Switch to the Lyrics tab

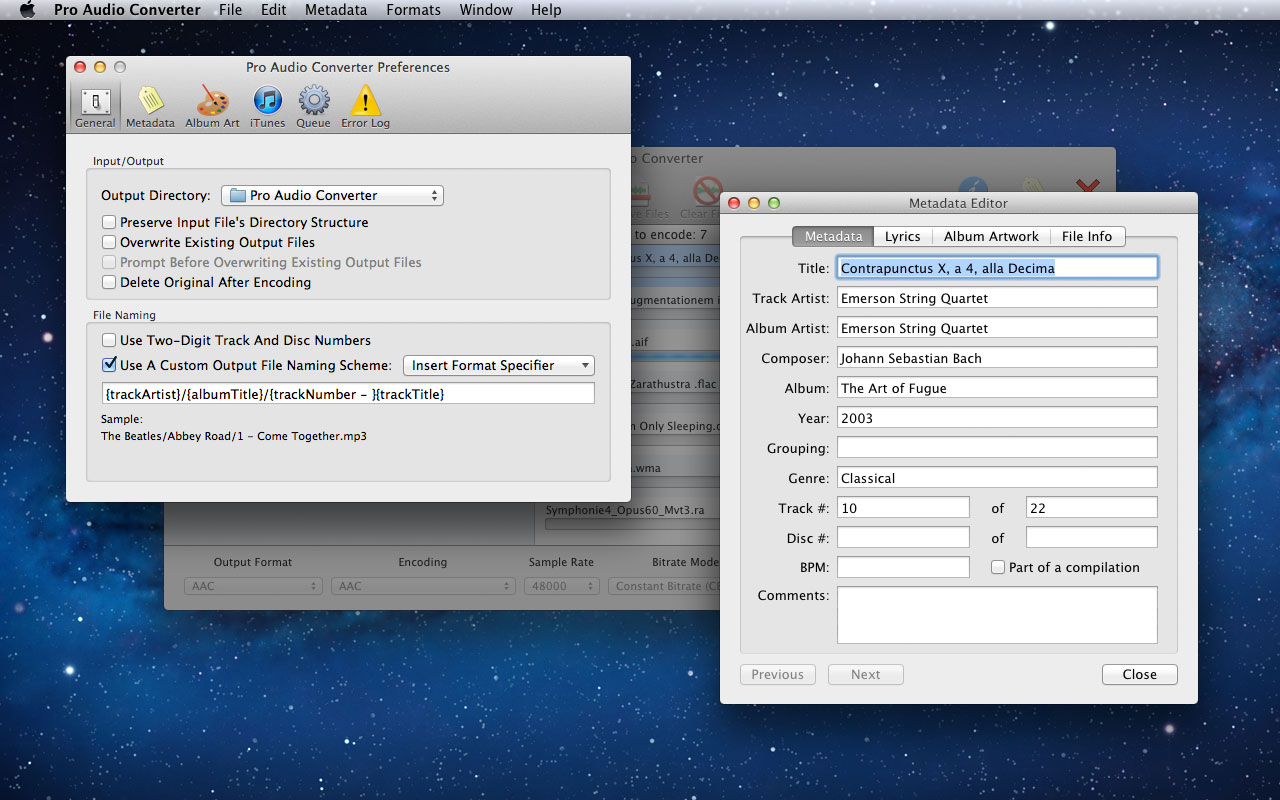pos(902,237)
